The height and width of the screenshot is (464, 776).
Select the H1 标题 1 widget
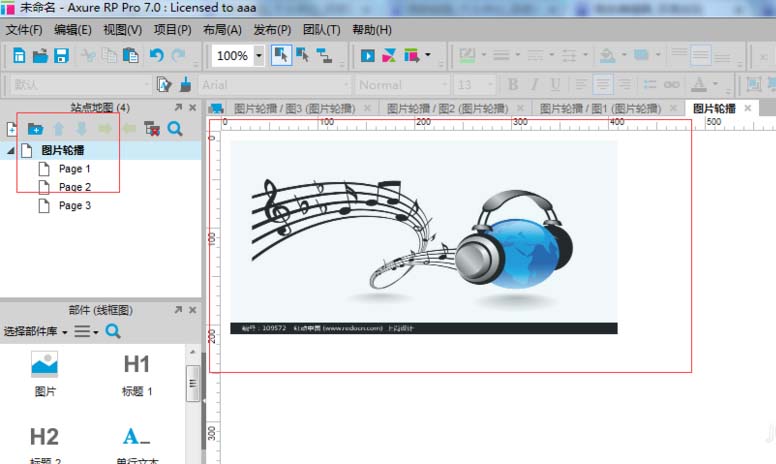(x=137, y=374)
